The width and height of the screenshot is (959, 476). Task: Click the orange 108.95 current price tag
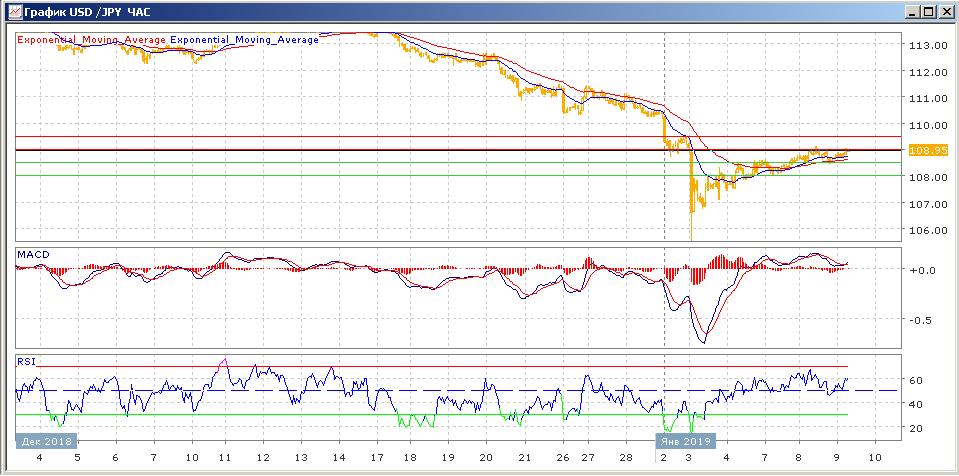point(922,150)
